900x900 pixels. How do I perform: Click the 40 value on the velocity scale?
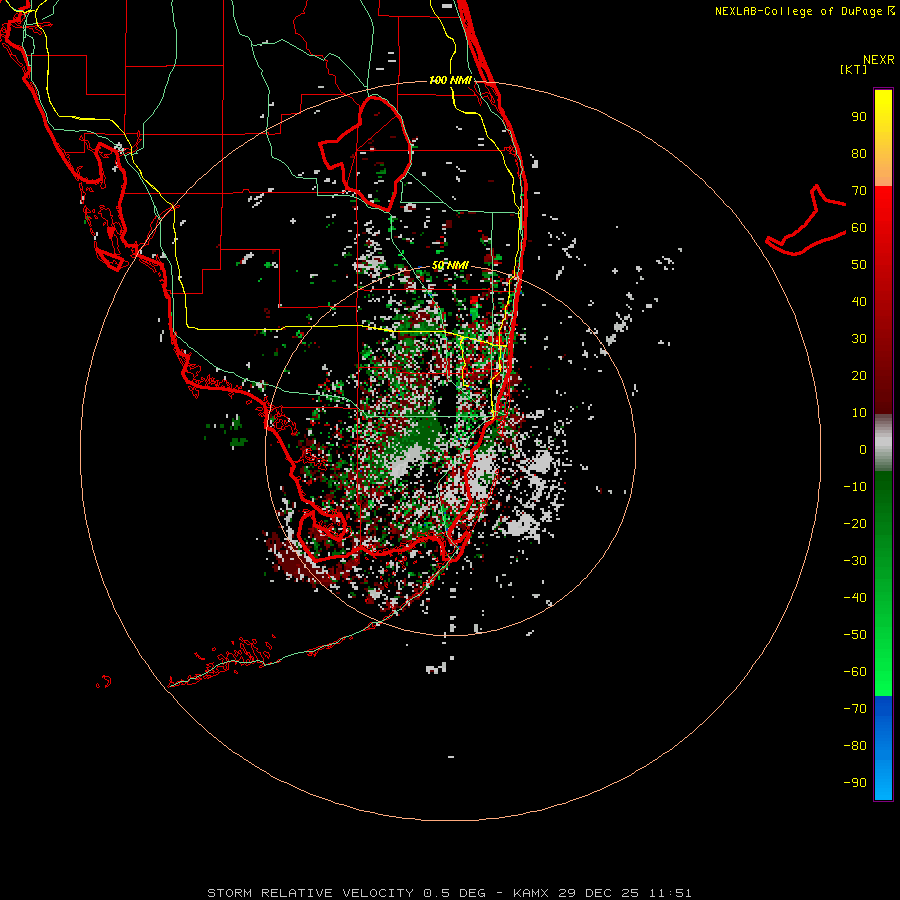[x=859, y=301]
